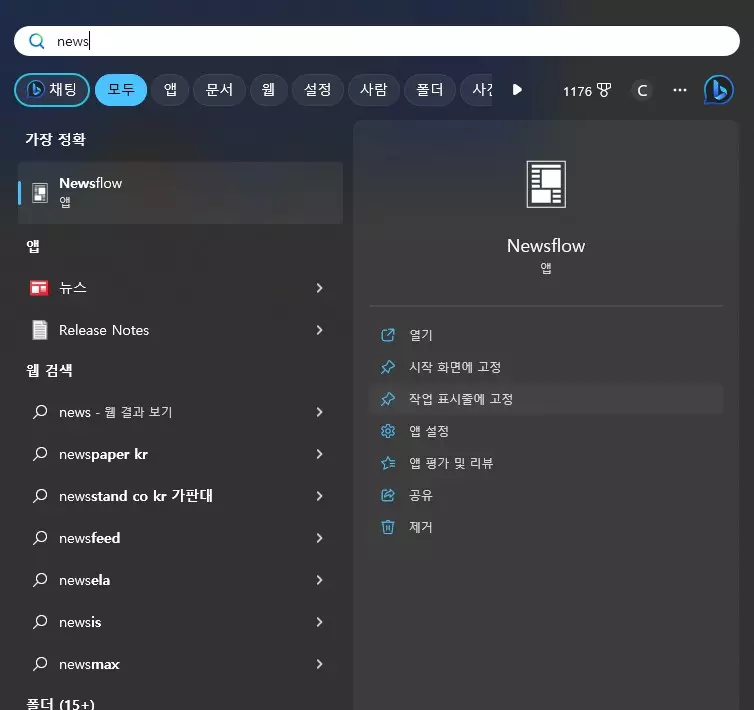Click the gear icon beside 앱 설정
This screenshot has width=754, height=710.
tap(388, 431)
